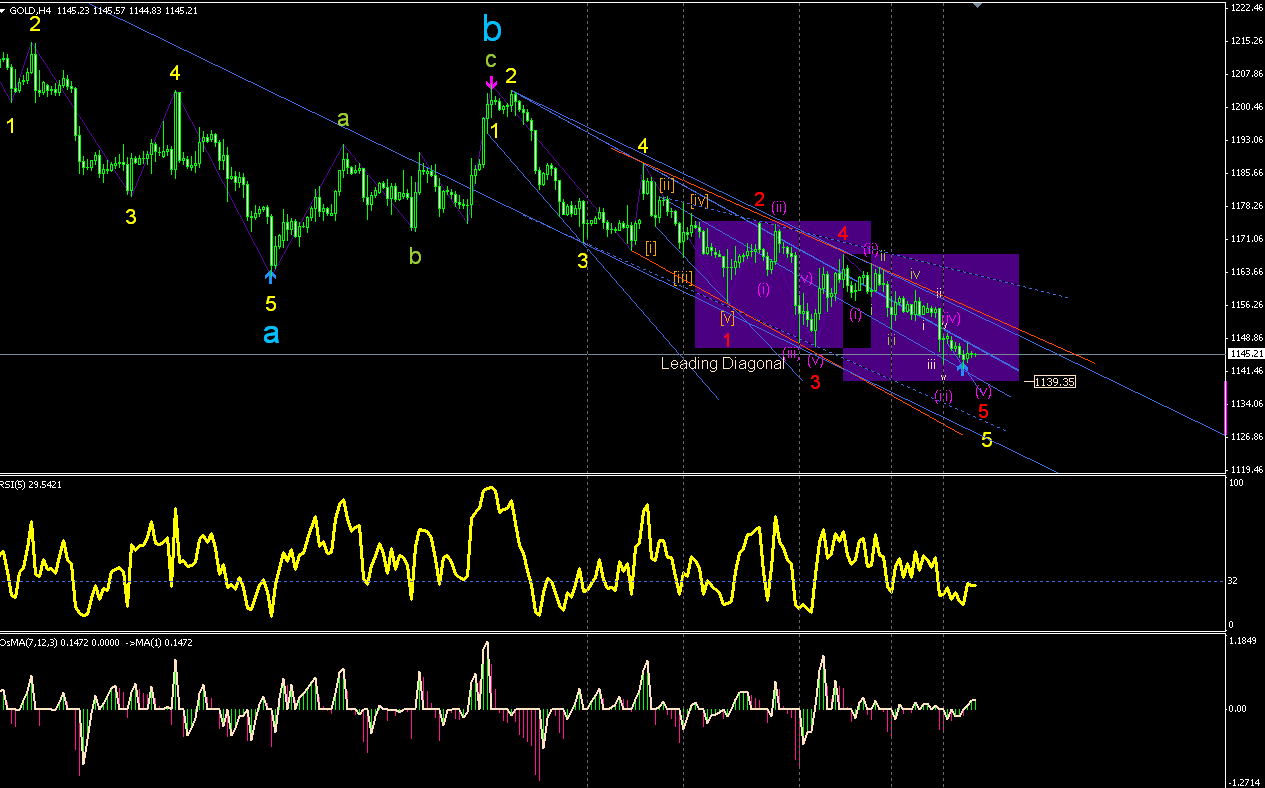1265x788 pixels.
Task: Click the triangle icon before GOLD,H4 title
Action: tap(4, 10)
